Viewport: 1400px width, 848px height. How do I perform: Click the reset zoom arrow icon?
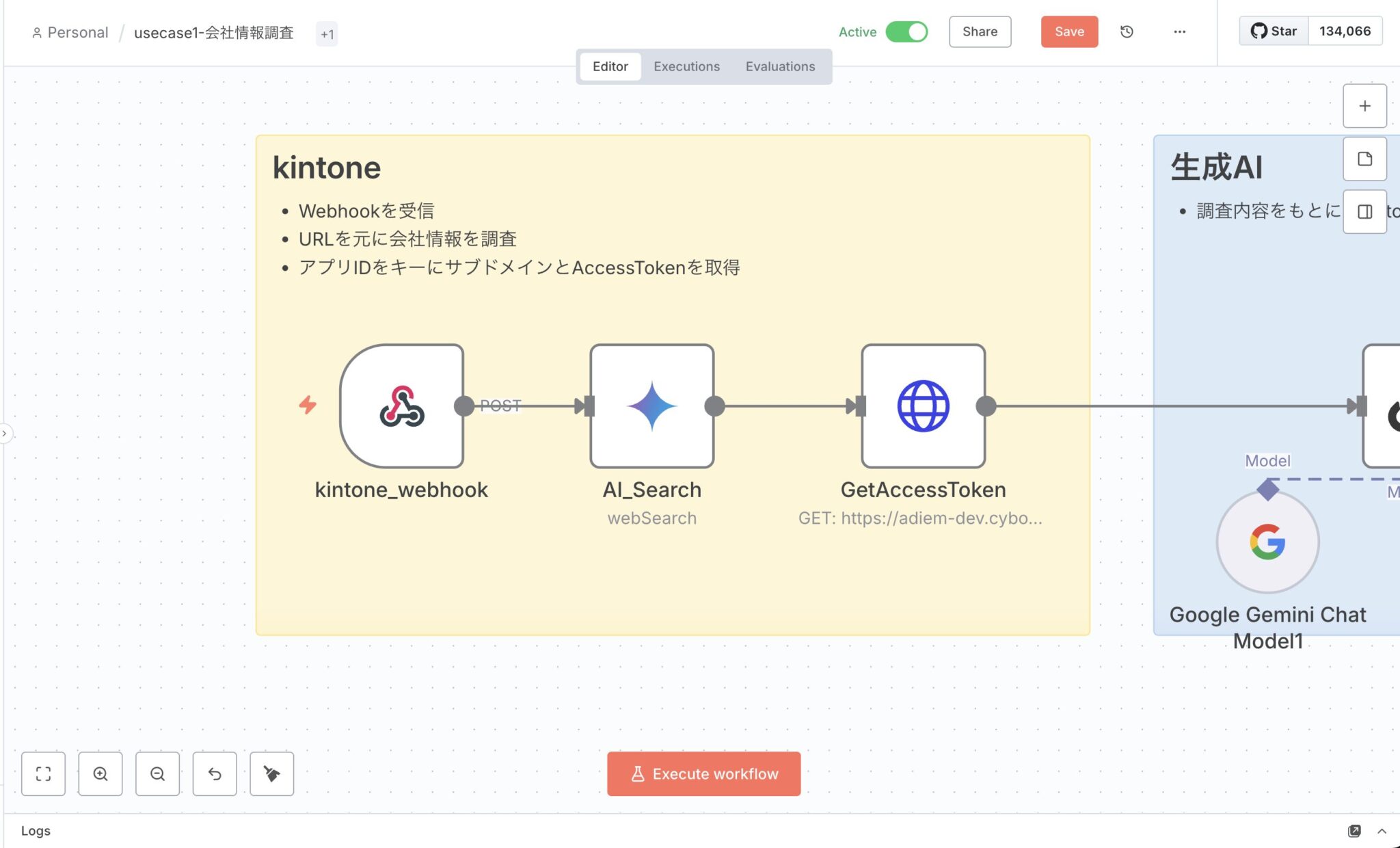click(215, 773)
